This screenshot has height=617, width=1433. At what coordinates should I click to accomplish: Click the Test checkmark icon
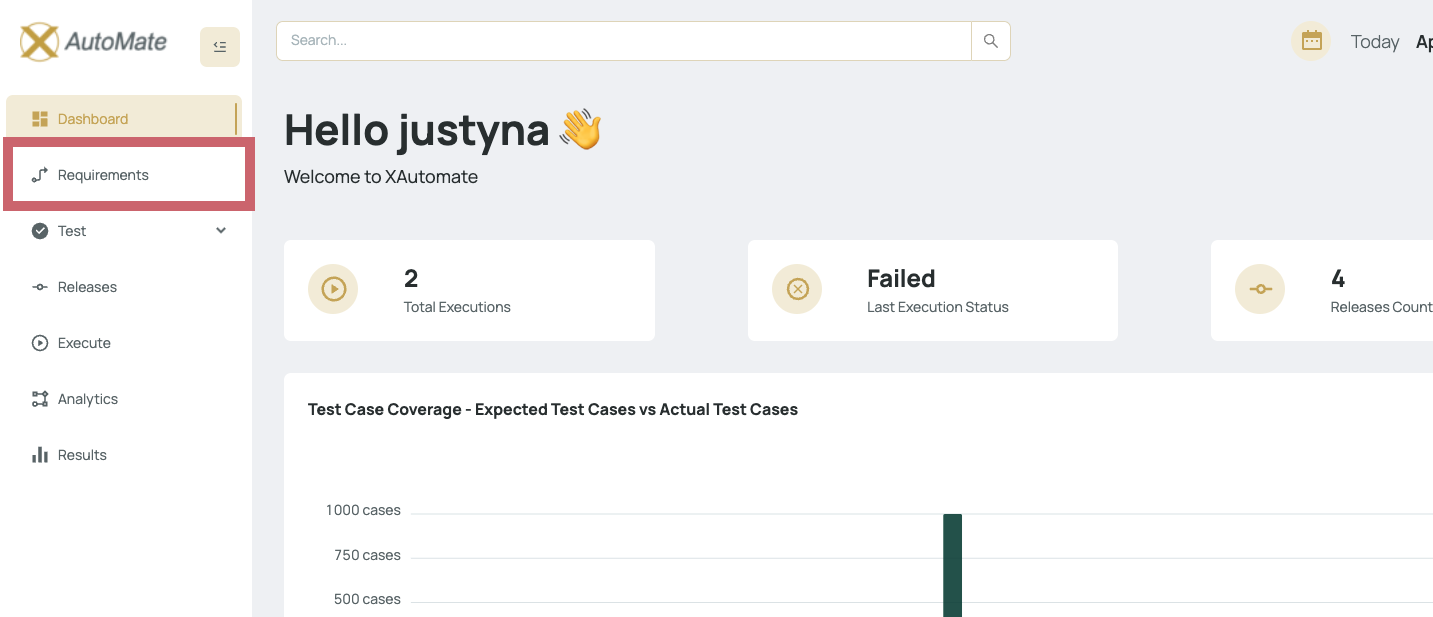40,231
